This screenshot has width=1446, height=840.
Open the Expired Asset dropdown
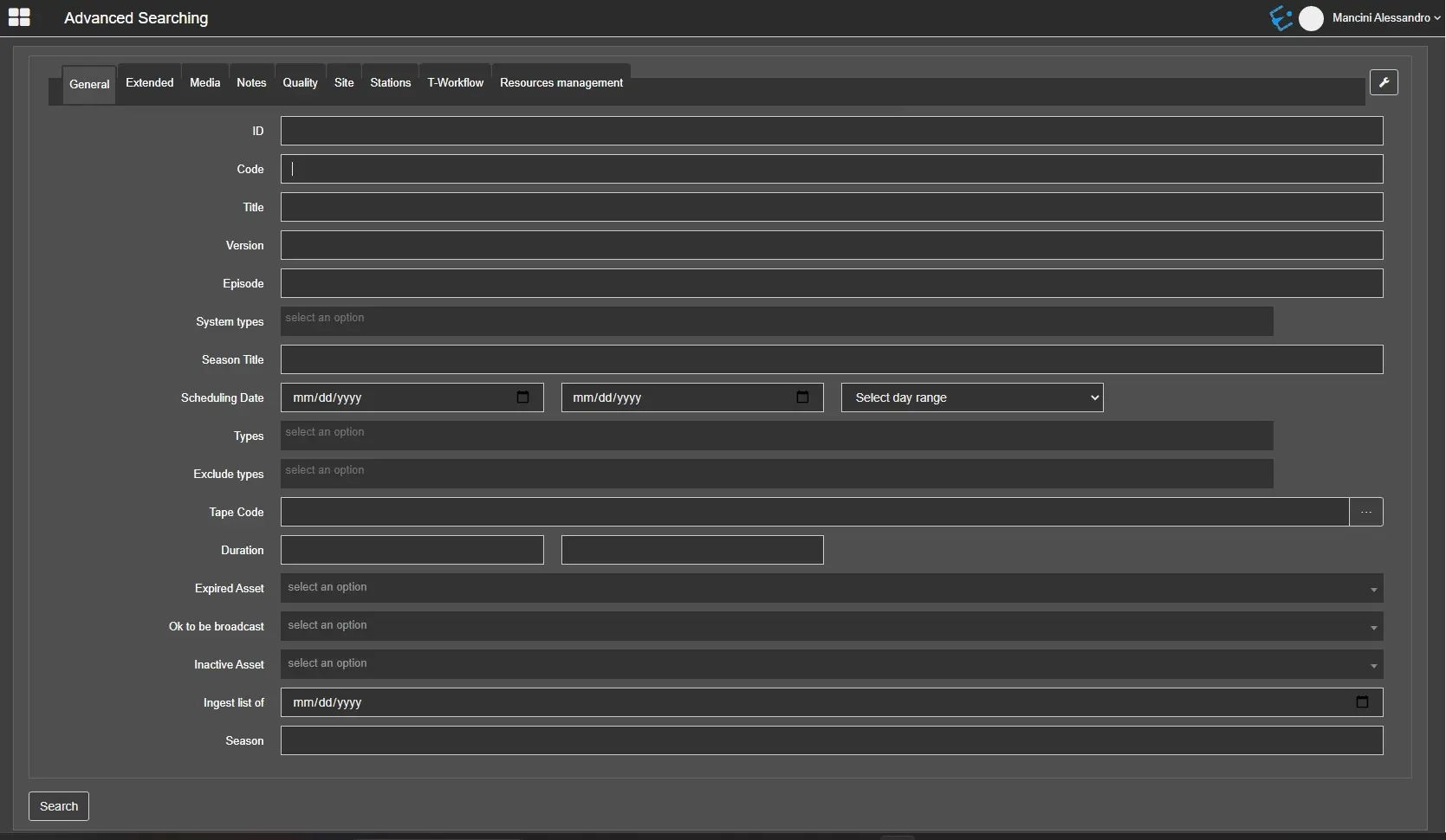click(831, 588)
